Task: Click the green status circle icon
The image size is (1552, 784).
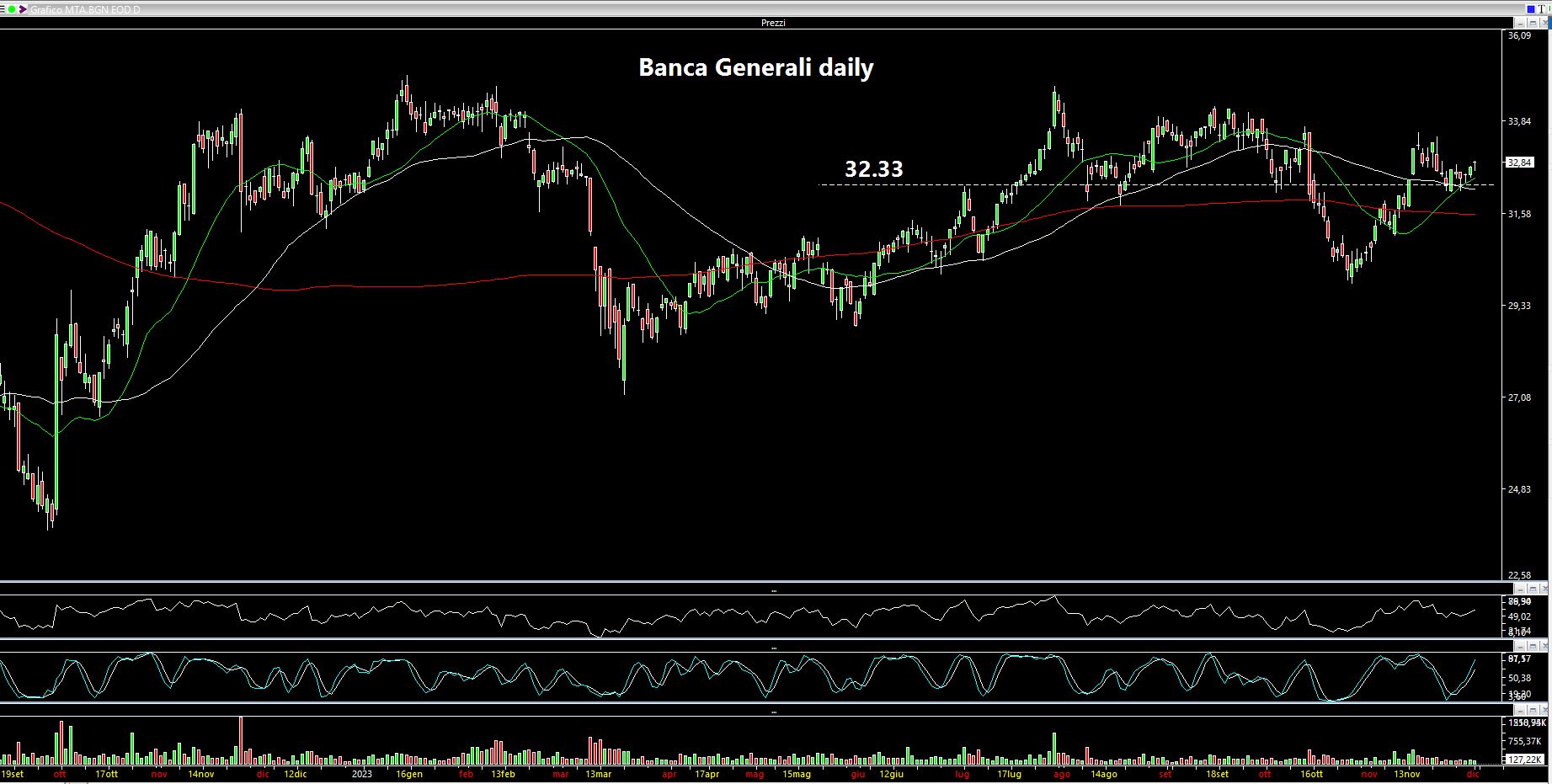Action: tap(12, 9)
